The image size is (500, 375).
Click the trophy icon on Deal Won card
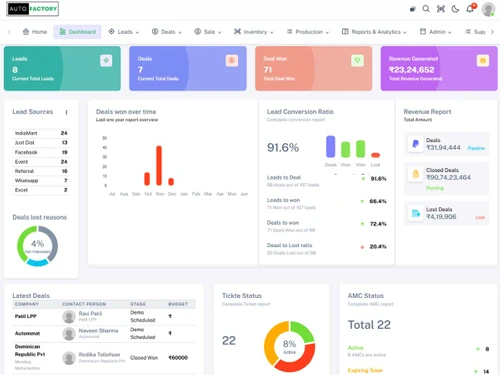click(x=357, y=60)
